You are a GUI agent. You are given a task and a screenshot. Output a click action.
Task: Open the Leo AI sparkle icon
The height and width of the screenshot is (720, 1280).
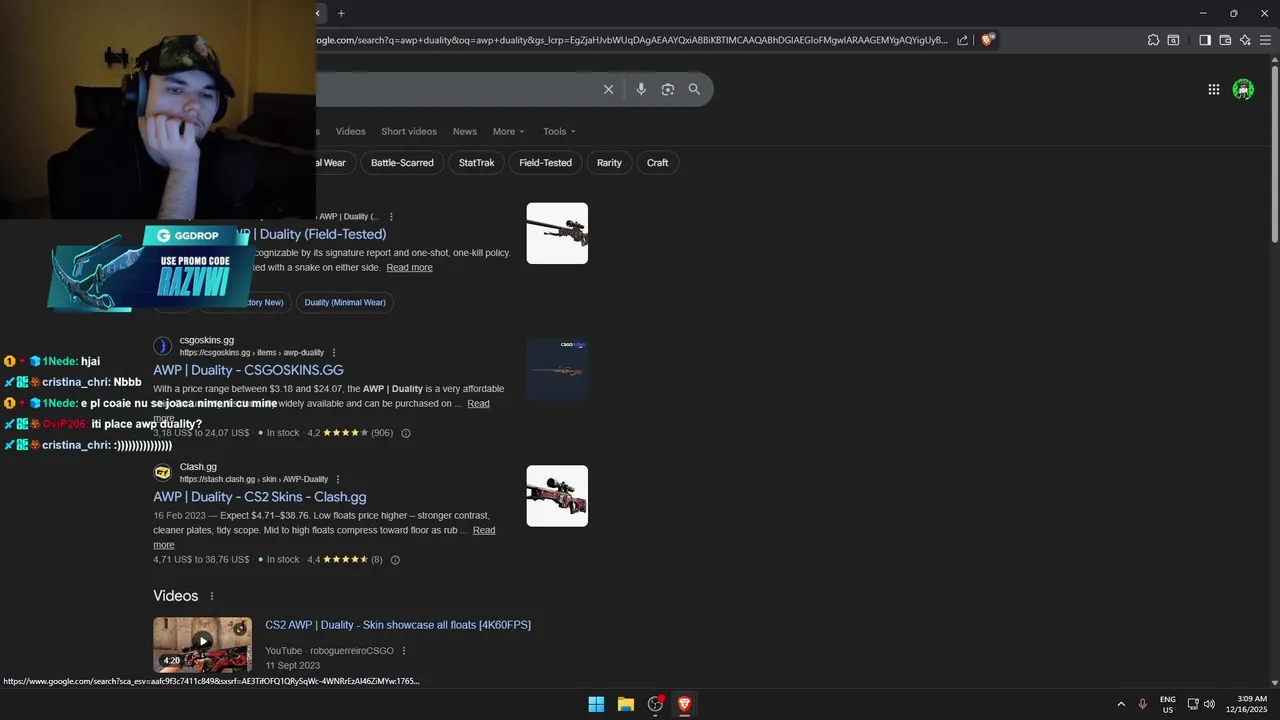click(1245, 40)
